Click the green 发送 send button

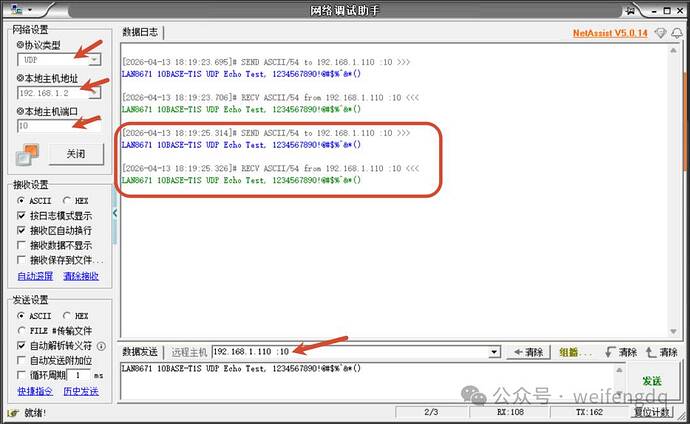pyautogui.click(x=652, y=381)
